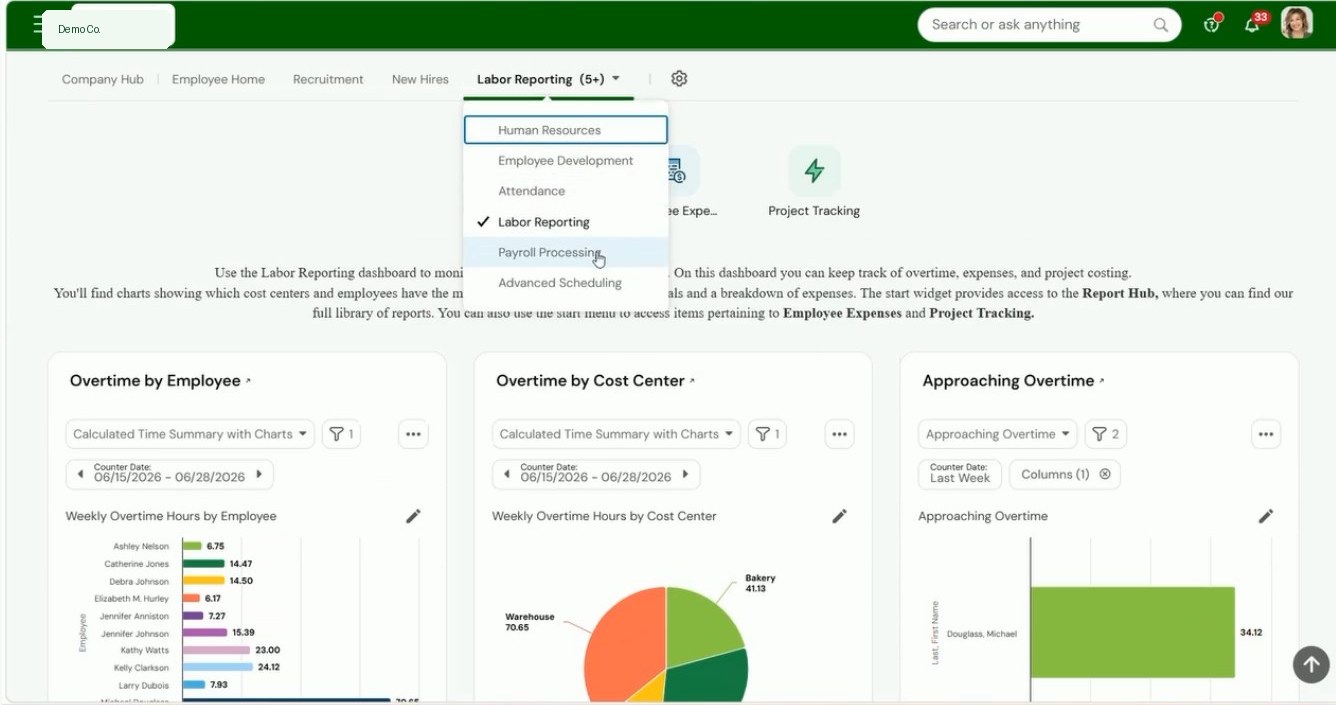Viewport: 1336px width, 705px height.
Task: Go to previous date range in Overtime by Employee
Action: coord(80,474)
